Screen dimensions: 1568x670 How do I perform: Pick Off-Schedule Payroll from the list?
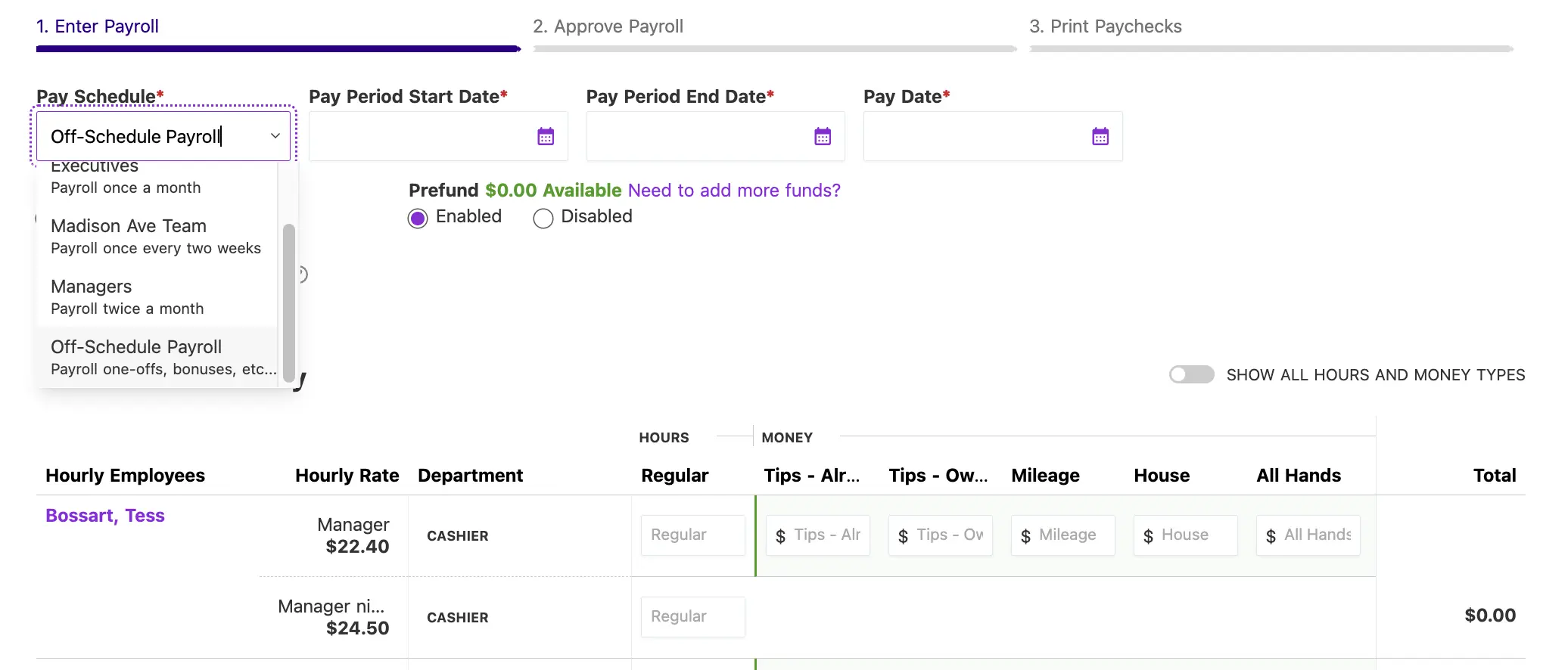[156, 357]
